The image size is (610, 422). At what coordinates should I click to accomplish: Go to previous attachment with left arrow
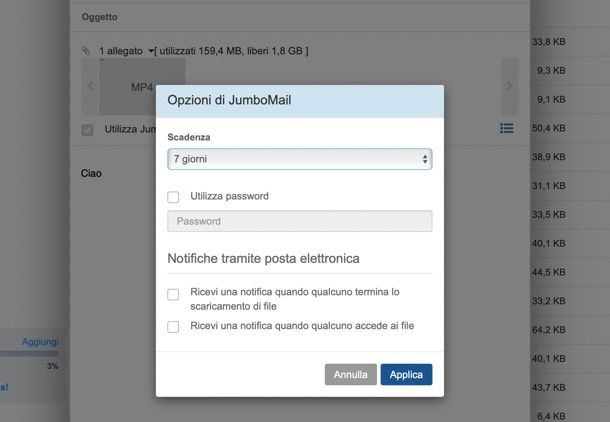(90, 86)
